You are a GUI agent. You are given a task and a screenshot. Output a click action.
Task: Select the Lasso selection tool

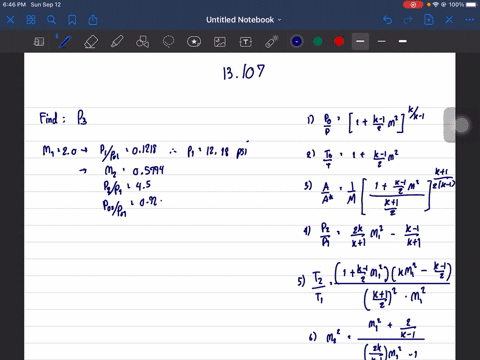[168, 42]
